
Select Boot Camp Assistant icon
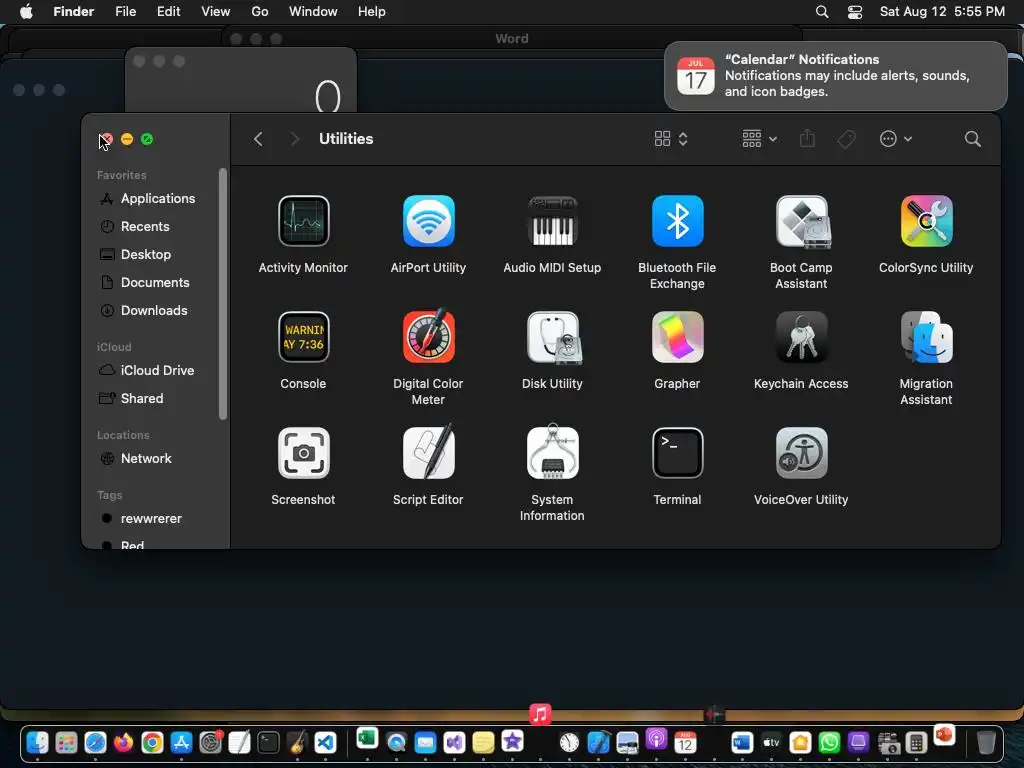click(801, 221)
